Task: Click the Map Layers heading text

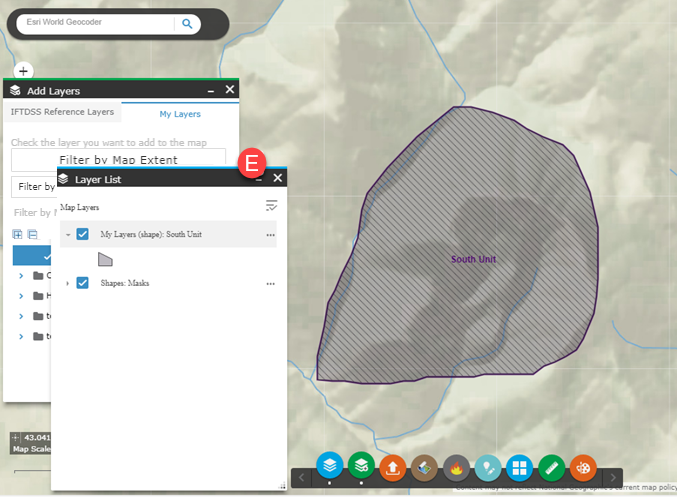Action: [79, 207]
